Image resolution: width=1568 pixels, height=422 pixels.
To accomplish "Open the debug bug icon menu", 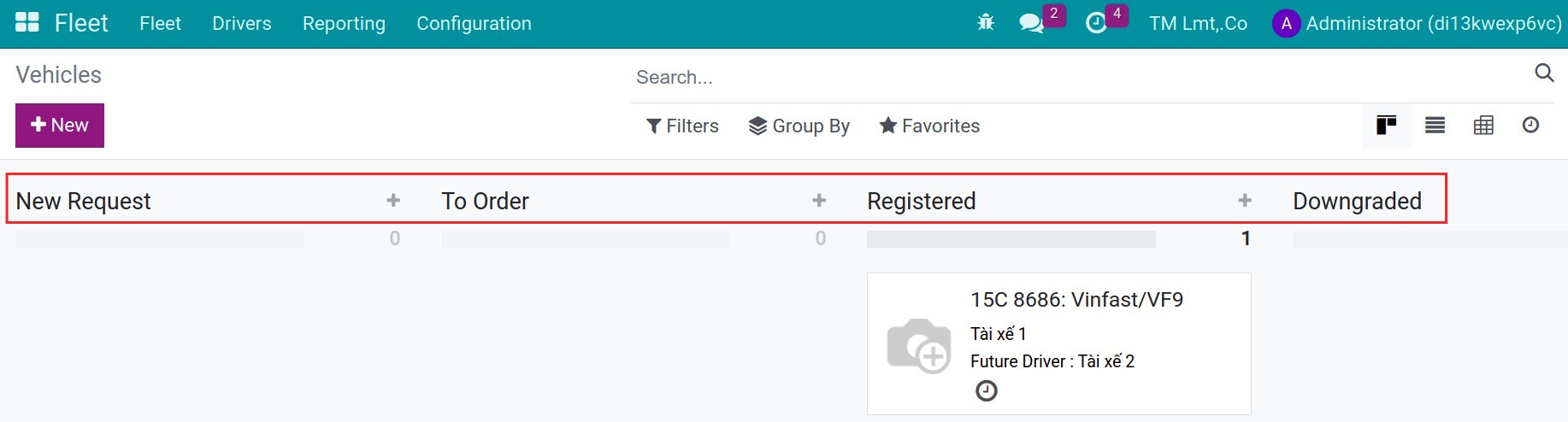I will click(986, 23).
